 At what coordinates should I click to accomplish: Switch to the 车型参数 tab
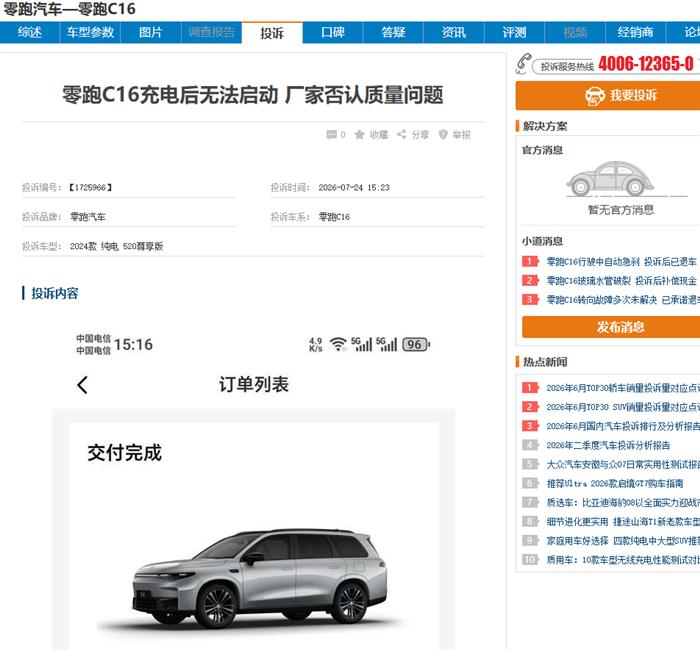pyautogui.click(x=90, y=32)
